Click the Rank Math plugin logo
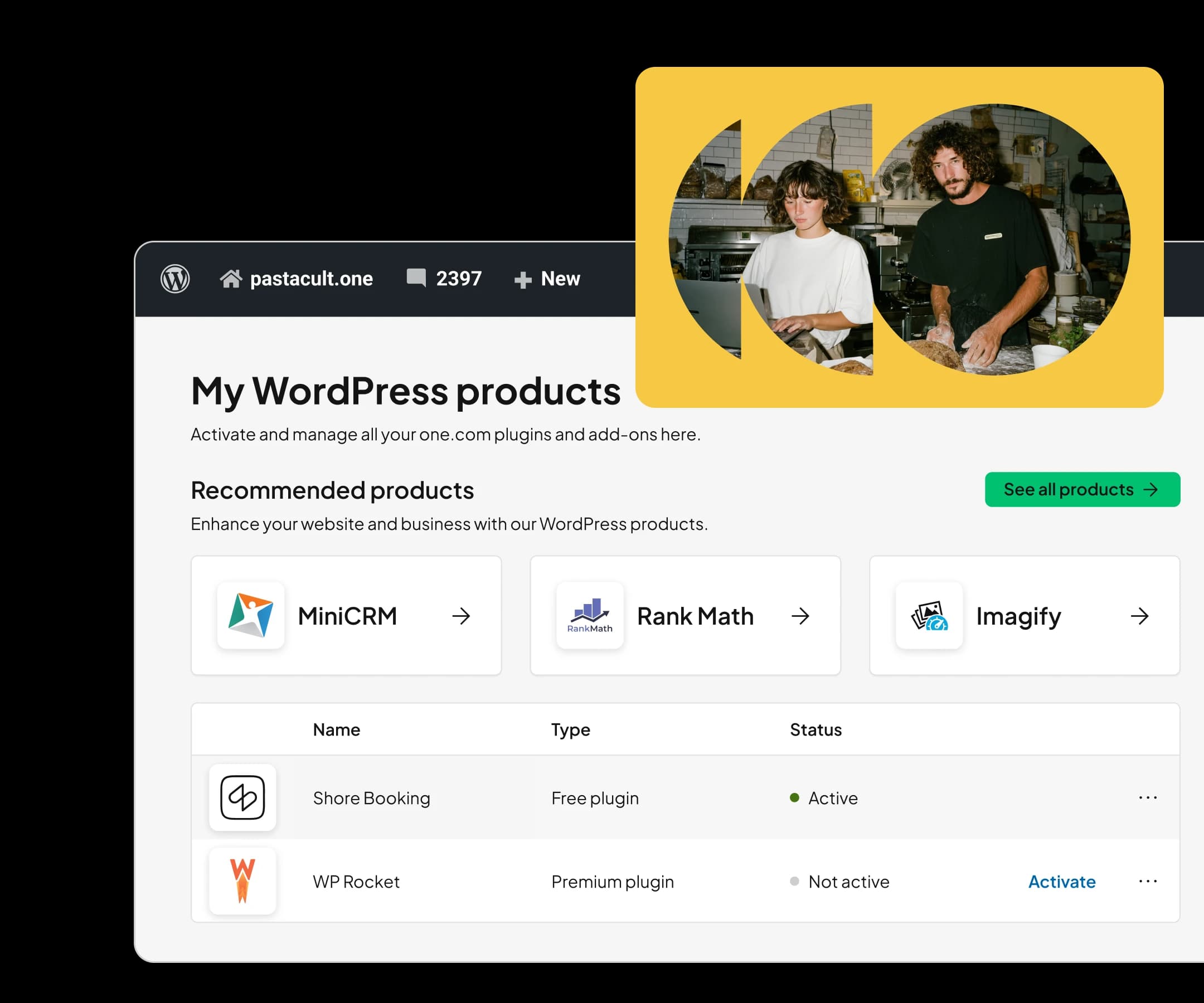1204x1003 pixels. click(x=589, y=616)
